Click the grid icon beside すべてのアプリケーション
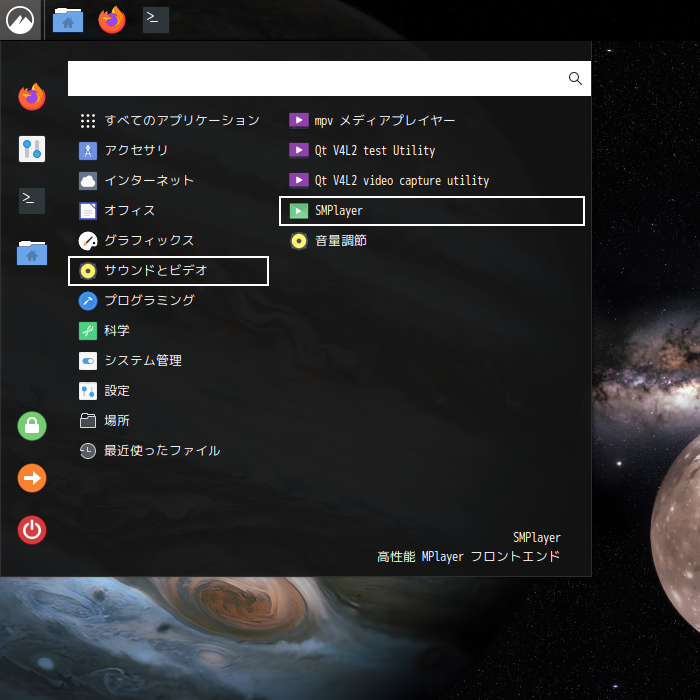700x700 pixels. click(88, 121)
